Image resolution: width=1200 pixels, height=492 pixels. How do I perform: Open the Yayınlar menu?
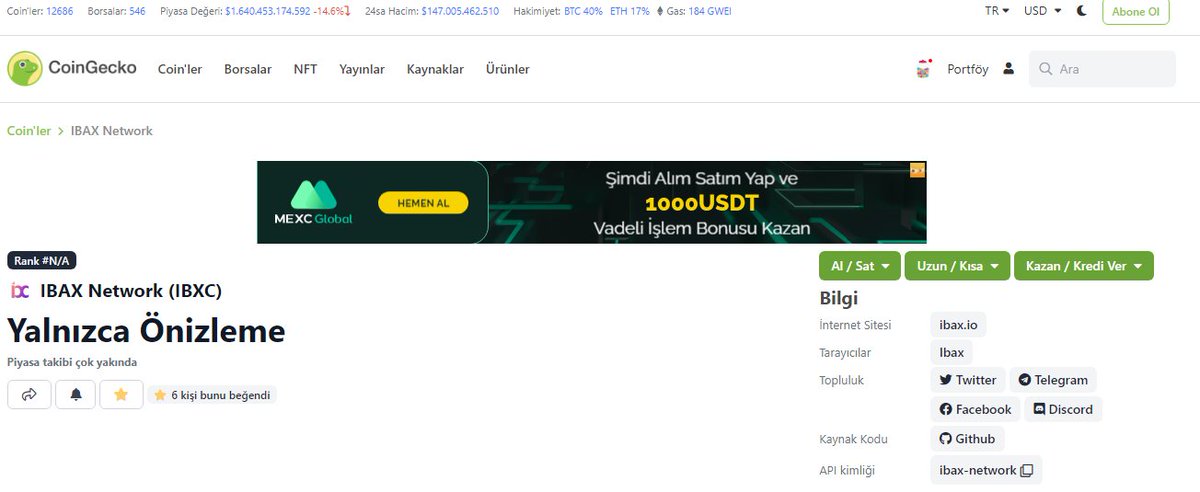point(362,69)
